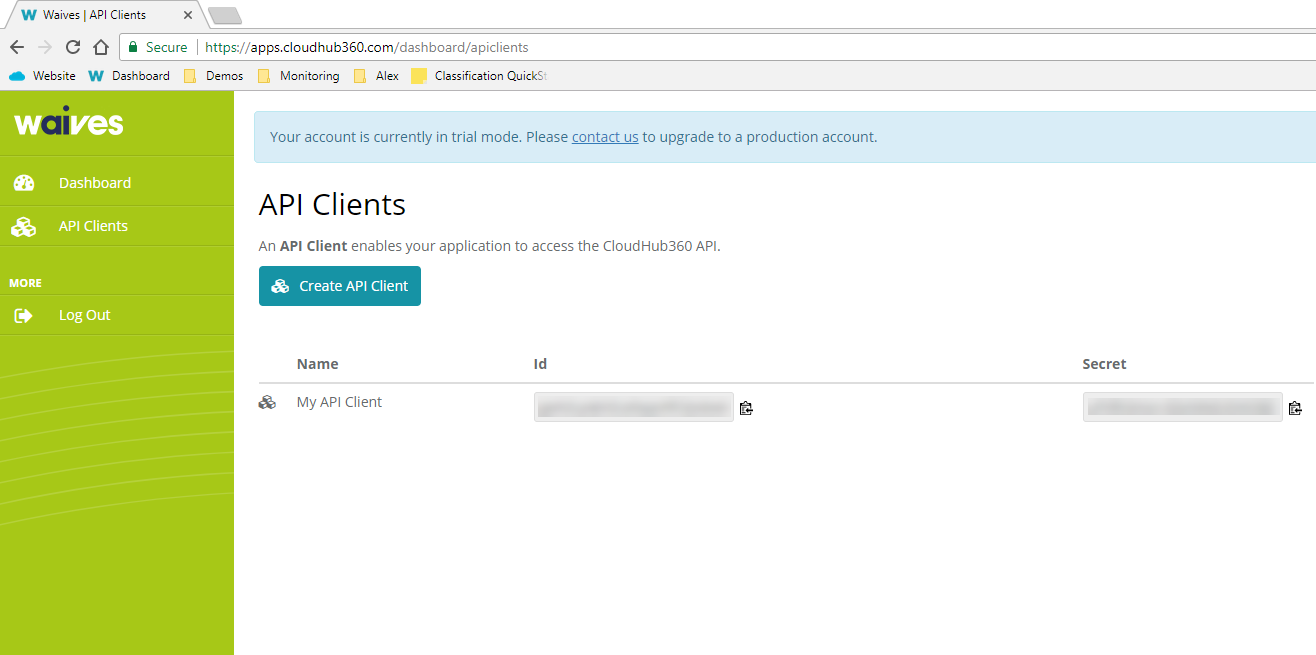Click the Create API Client button
The width and height of the screenshot is (1316, 655).
coord(340,286)
